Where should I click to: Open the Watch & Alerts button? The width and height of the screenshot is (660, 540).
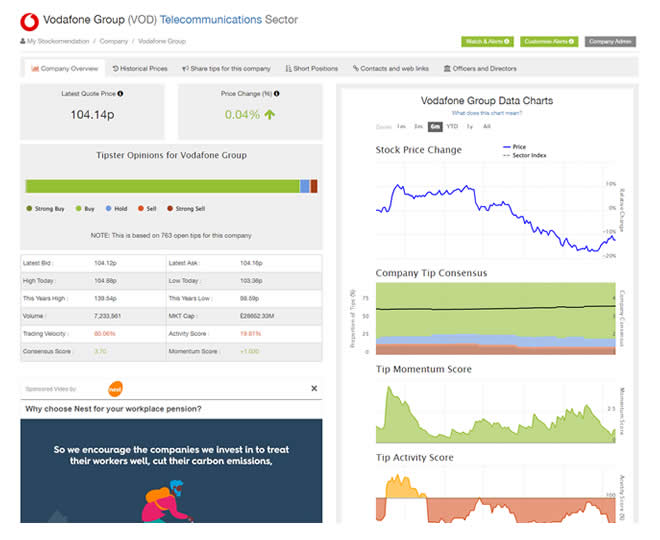[487, 41]
